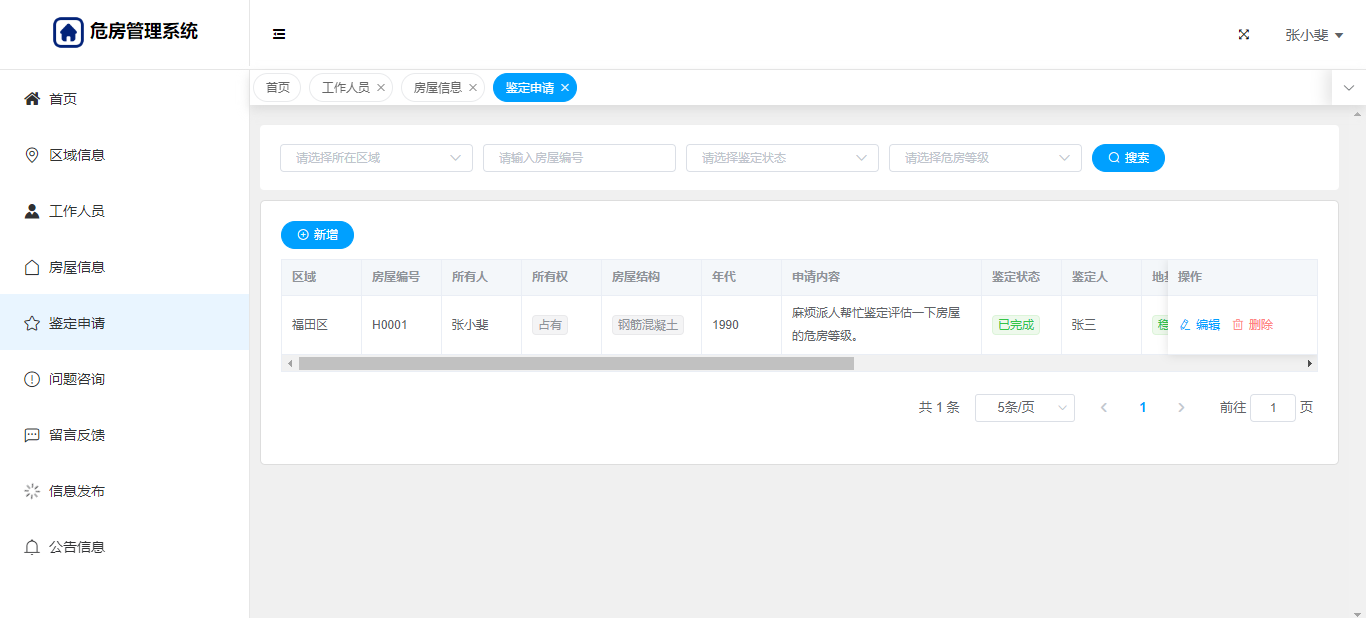Select 信息发布 in the sidebar
This screenshot has width=1366, height=618.
tap(77, 491)
